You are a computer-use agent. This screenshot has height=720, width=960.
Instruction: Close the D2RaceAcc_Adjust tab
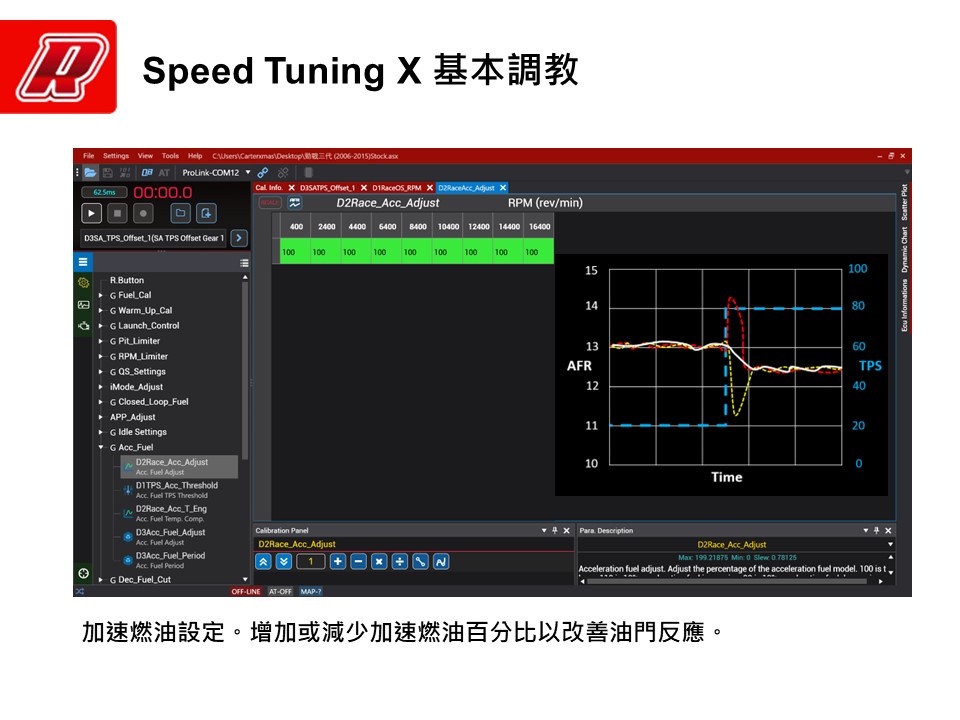pos(503,188)
